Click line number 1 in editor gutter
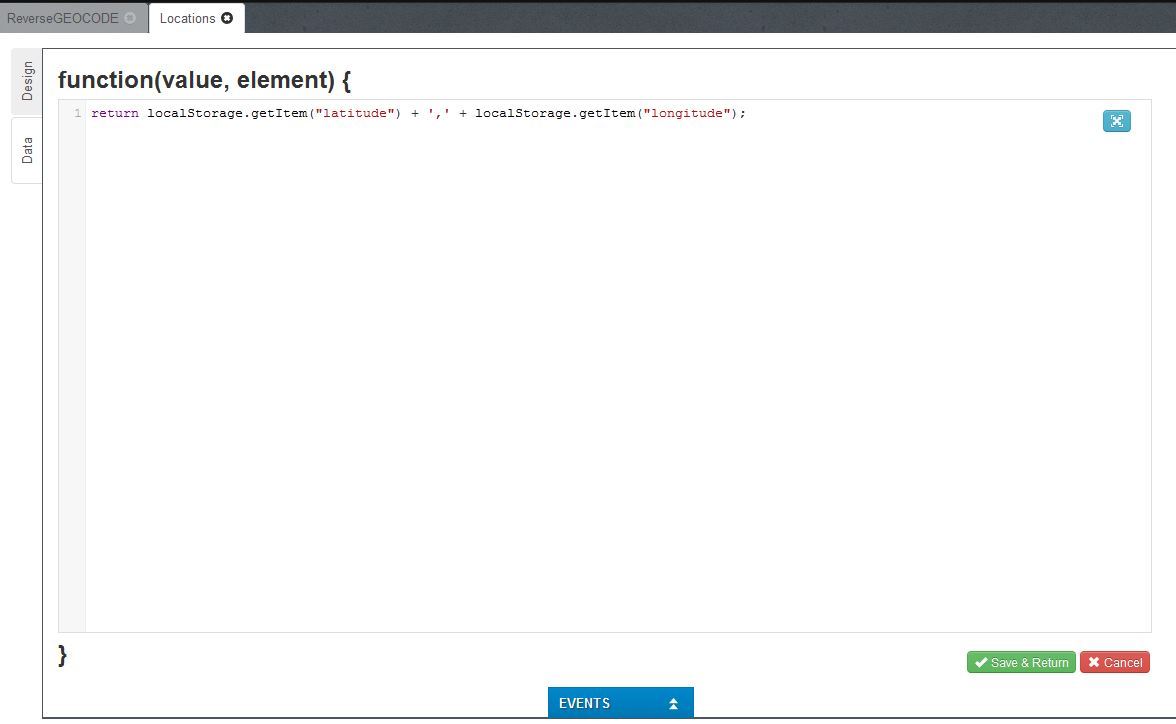1176x724 pixels. tap(77, 114)
